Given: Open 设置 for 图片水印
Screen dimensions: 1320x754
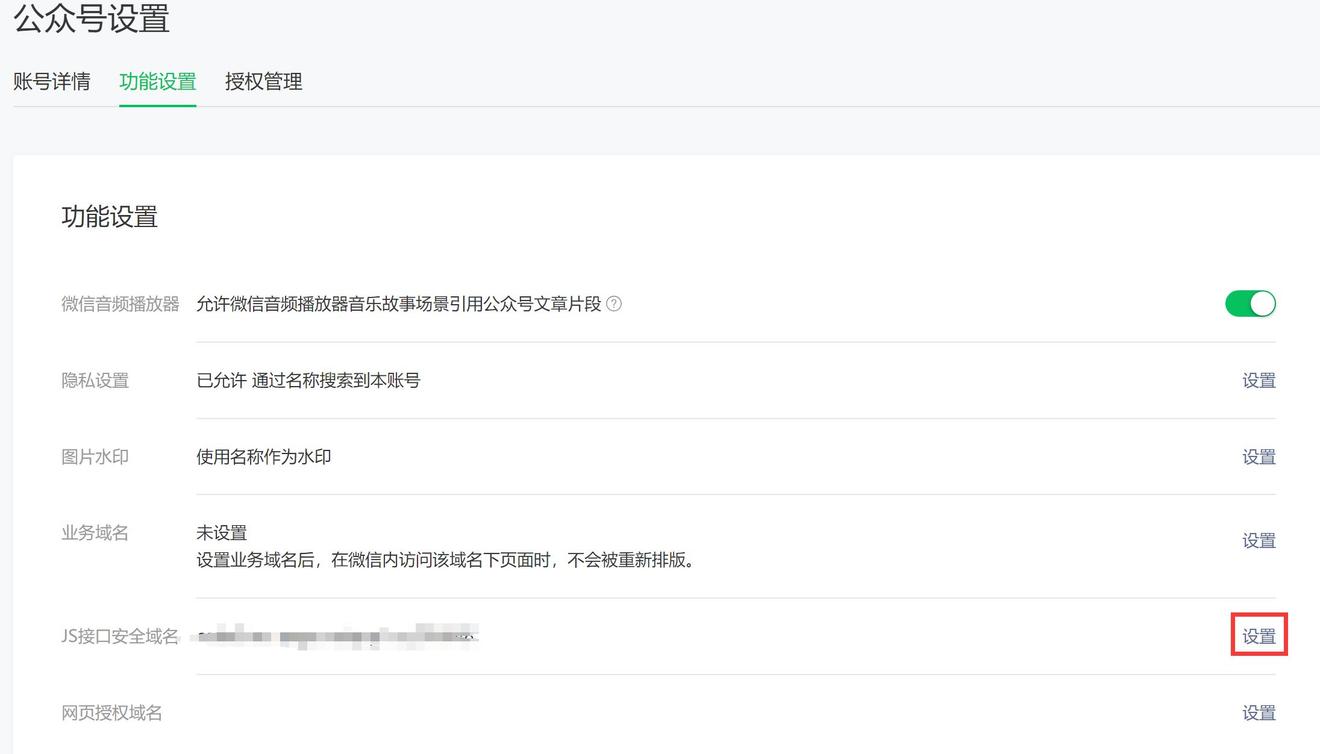Looking at the screenshot, I should tap(1258, 457).
